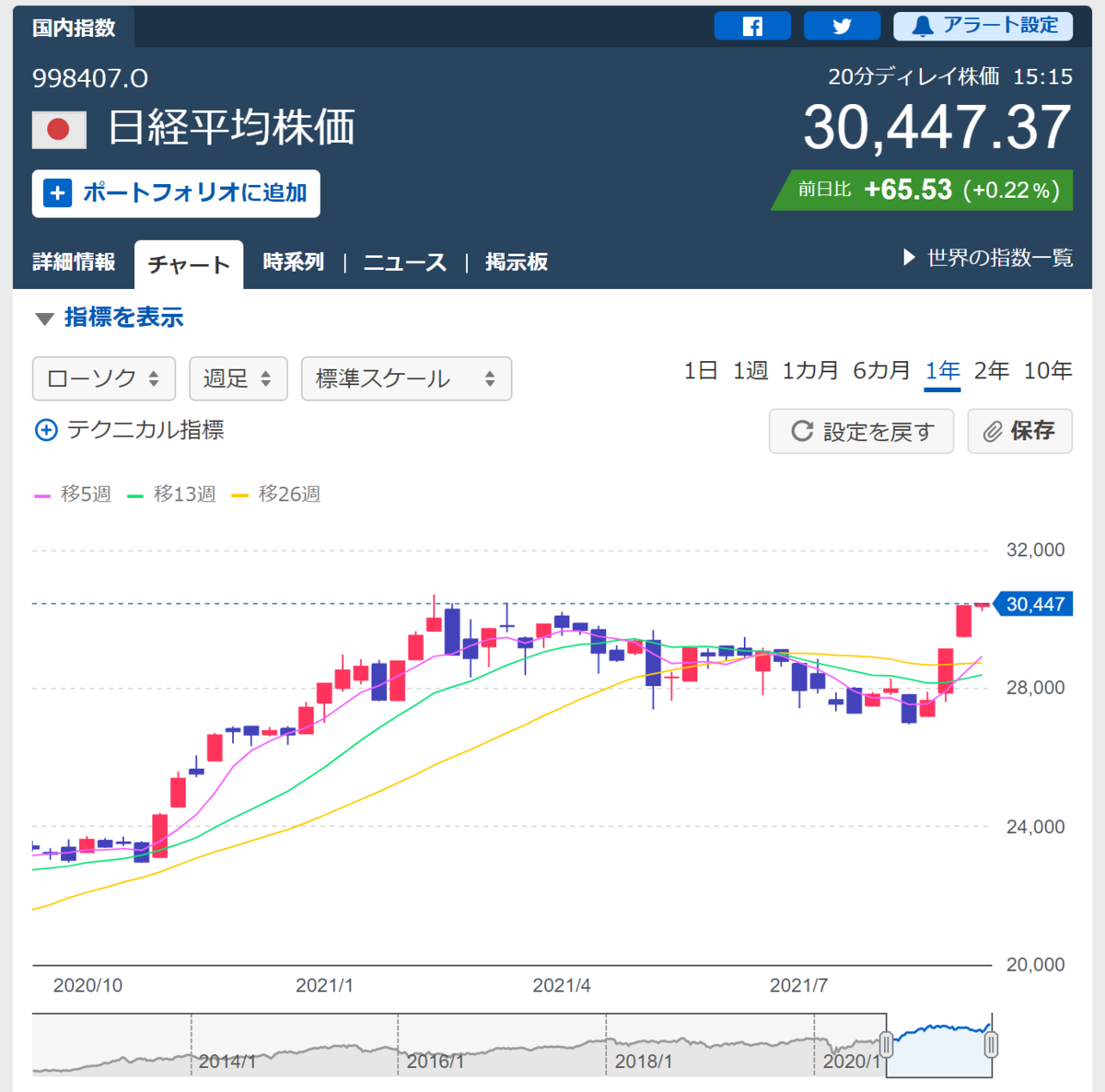Open the 世界の指数一覧 link
This screenshot has width=1105, height=1092.
(988, 258)
